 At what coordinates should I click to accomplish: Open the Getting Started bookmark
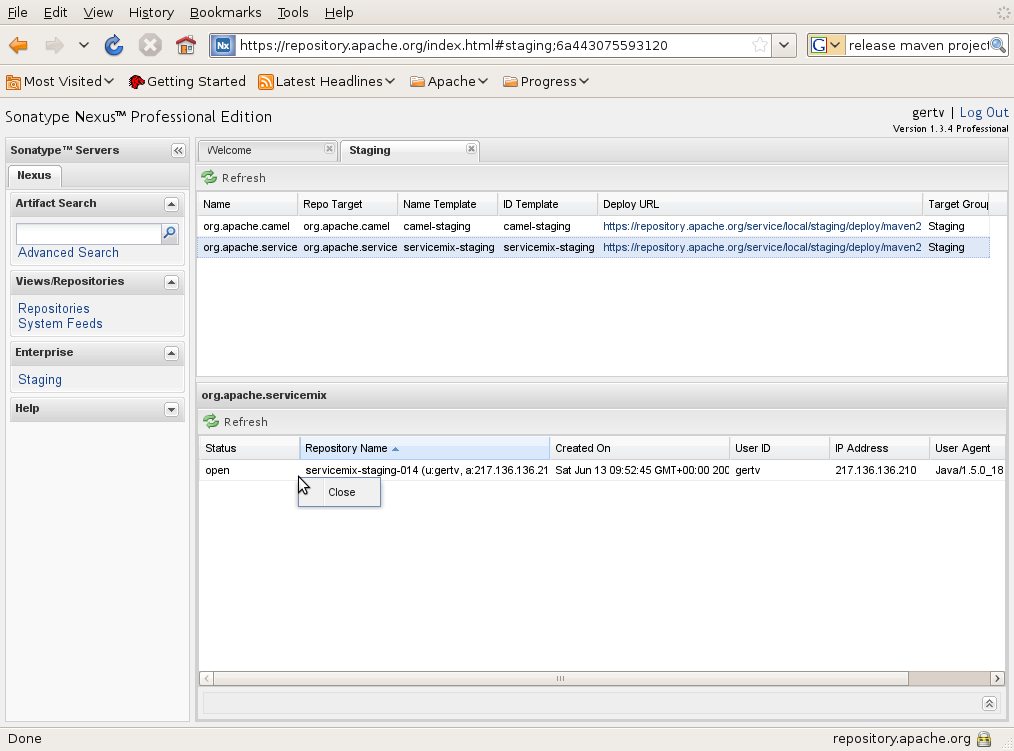188,82
